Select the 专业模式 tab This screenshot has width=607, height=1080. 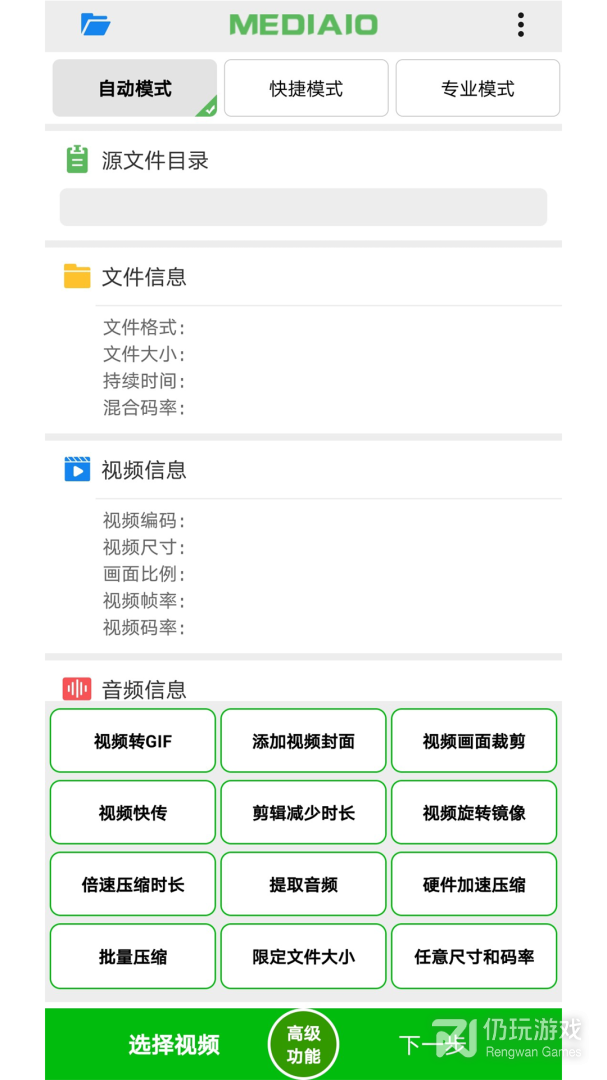coord(477,89)
